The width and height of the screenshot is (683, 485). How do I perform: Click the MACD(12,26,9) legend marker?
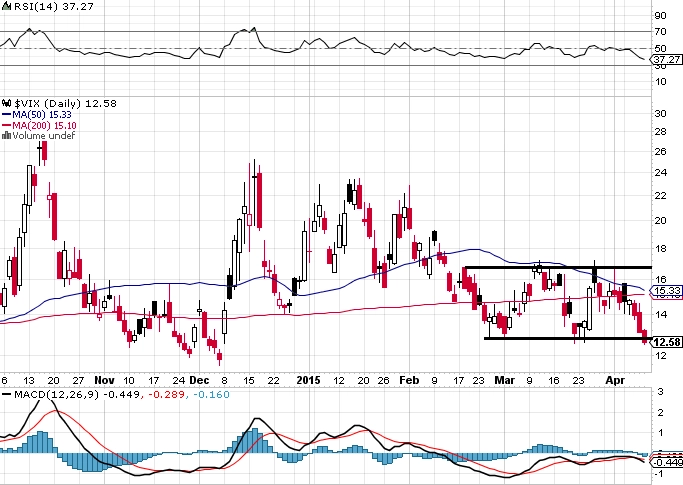point(7,394)
